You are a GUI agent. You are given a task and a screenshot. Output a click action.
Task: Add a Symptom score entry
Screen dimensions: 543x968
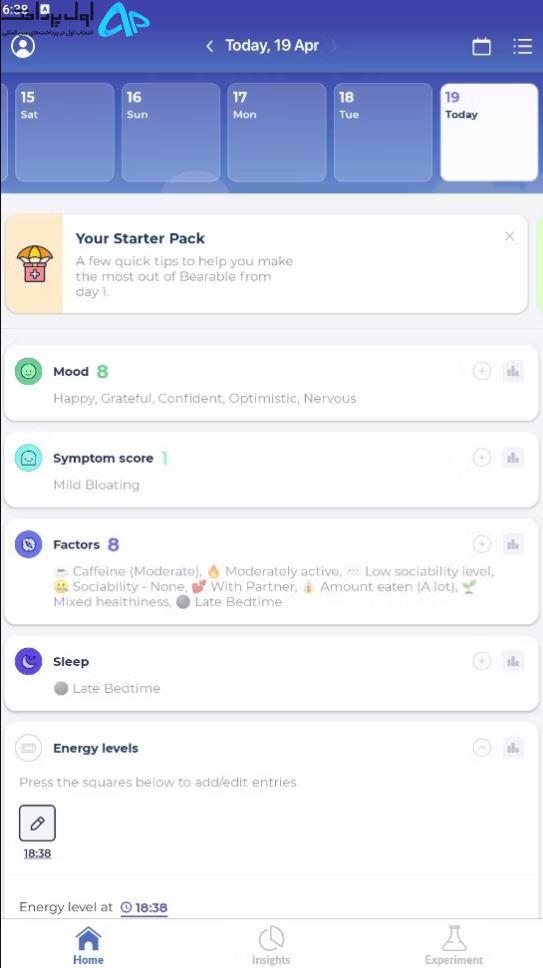coord(481,457)
